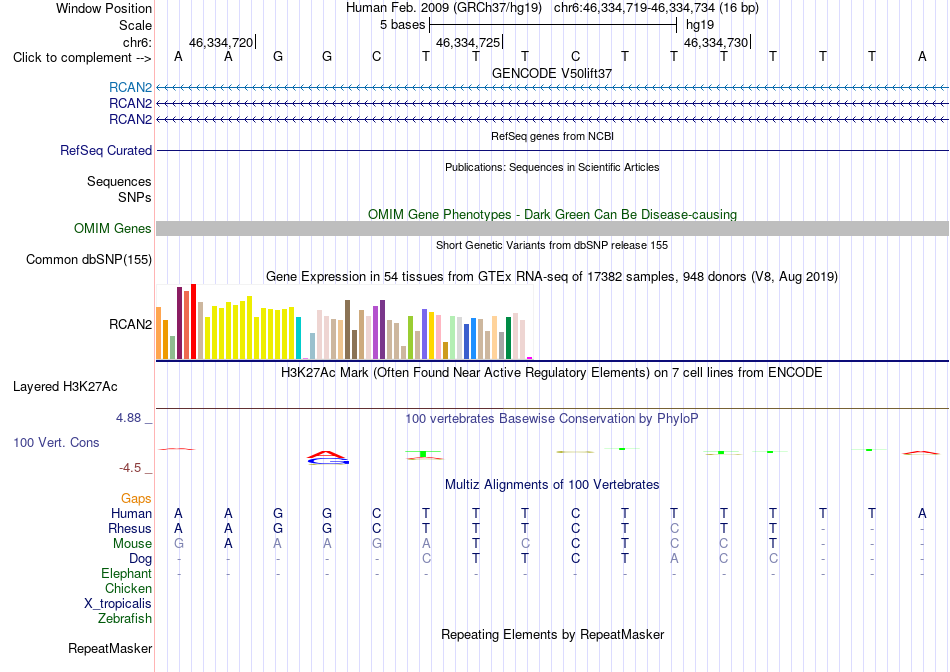Select the Elephant alignment row label
Image resolution: width=950 pixels, height=672 pixels.
point(126,573)
